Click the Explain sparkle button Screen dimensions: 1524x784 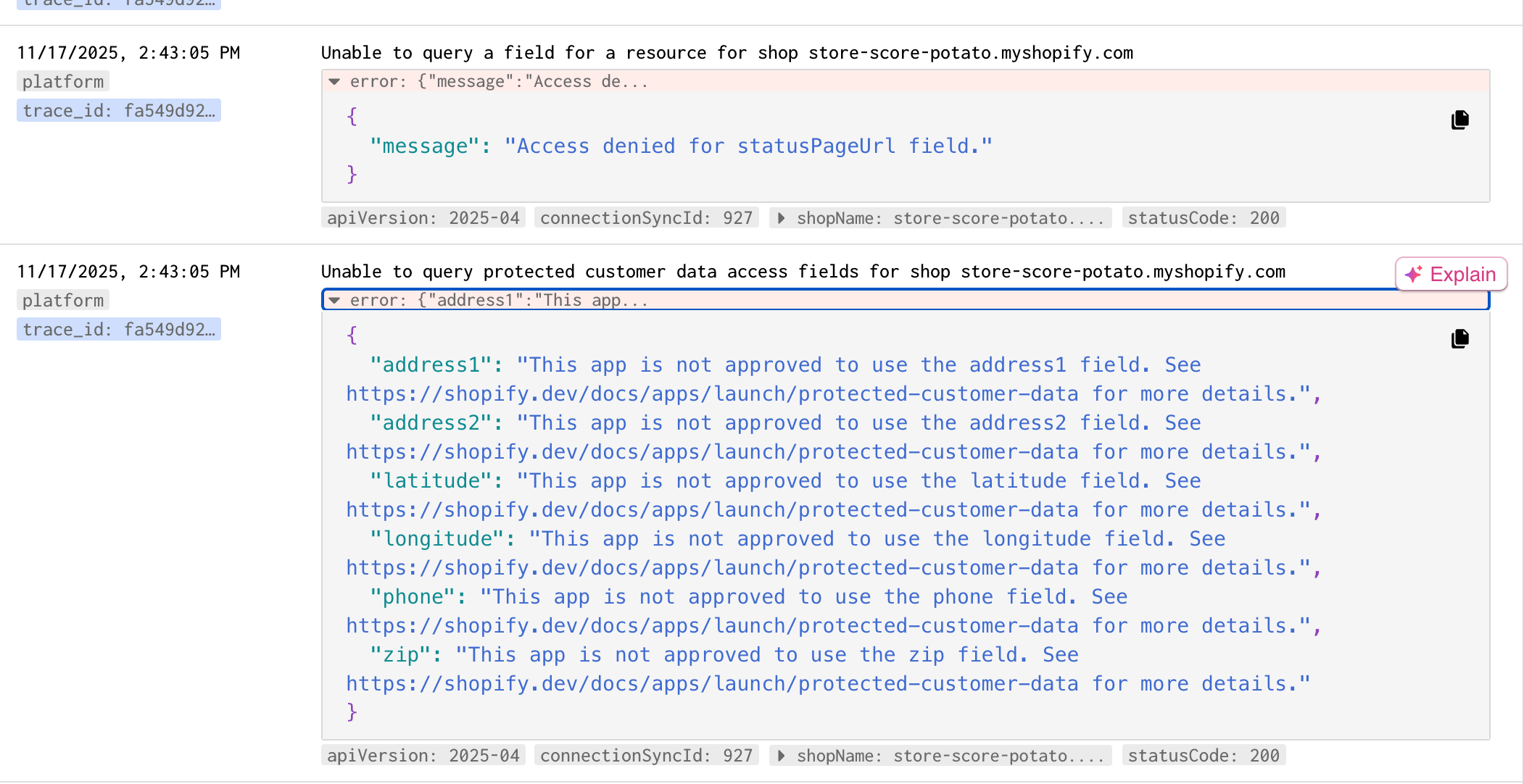[x=1451, y=275]
